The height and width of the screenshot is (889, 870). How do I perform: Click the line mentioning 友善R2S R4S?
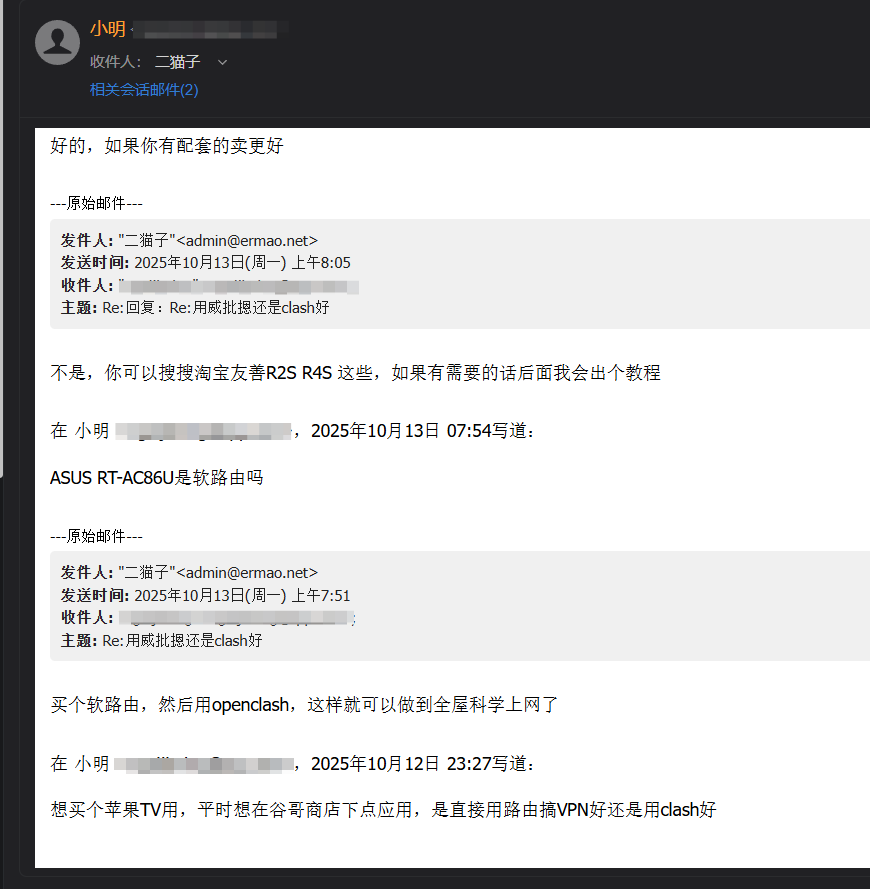click(355, 373)
